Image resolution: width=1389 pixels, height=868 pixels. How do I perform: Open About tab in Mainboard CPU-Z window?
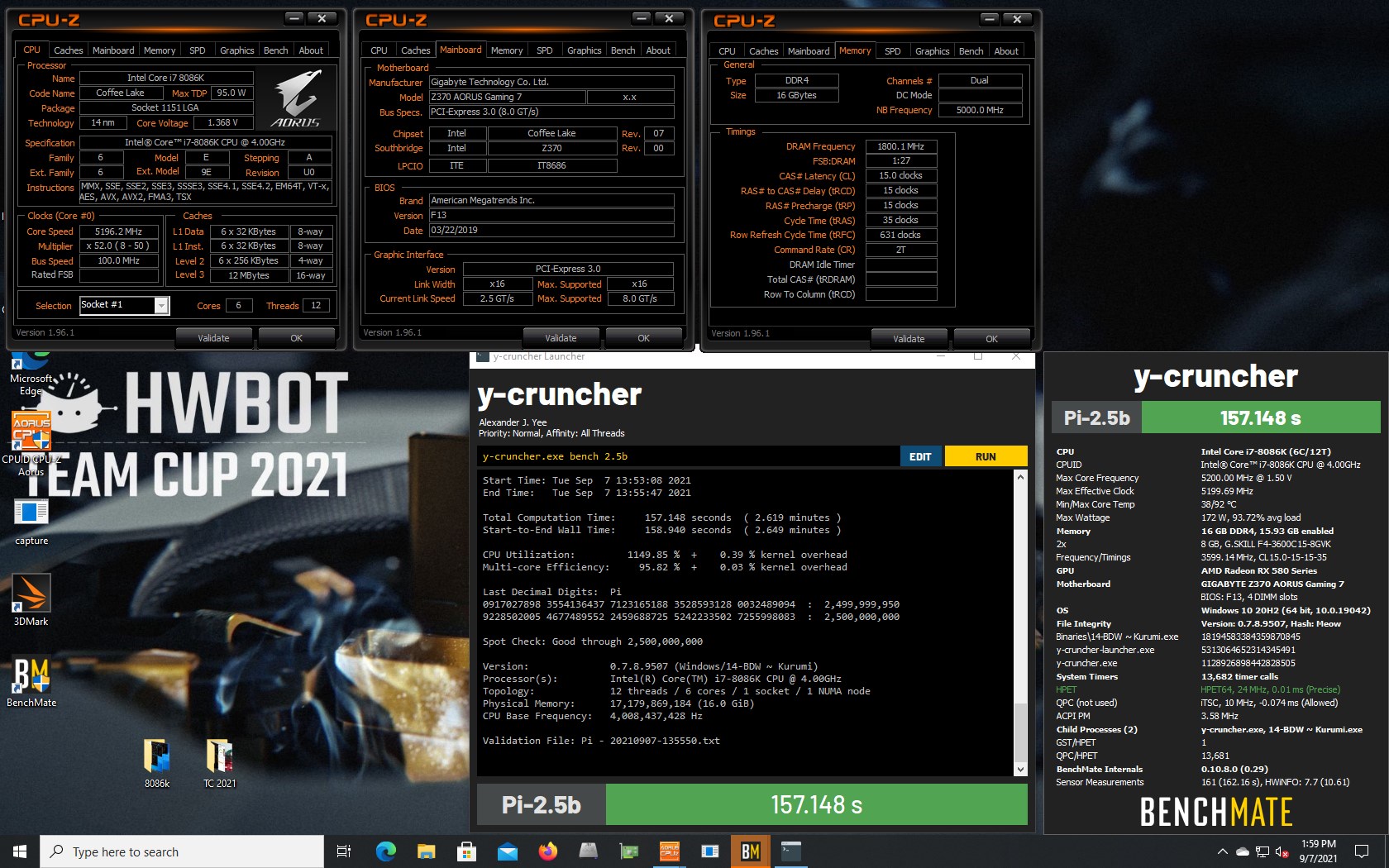[658, 50]
